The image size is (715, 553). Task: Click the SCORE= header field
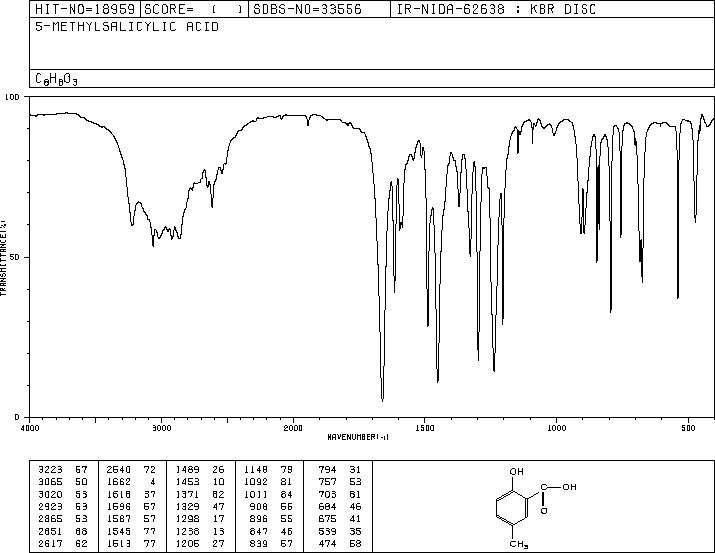pos(193,9)
